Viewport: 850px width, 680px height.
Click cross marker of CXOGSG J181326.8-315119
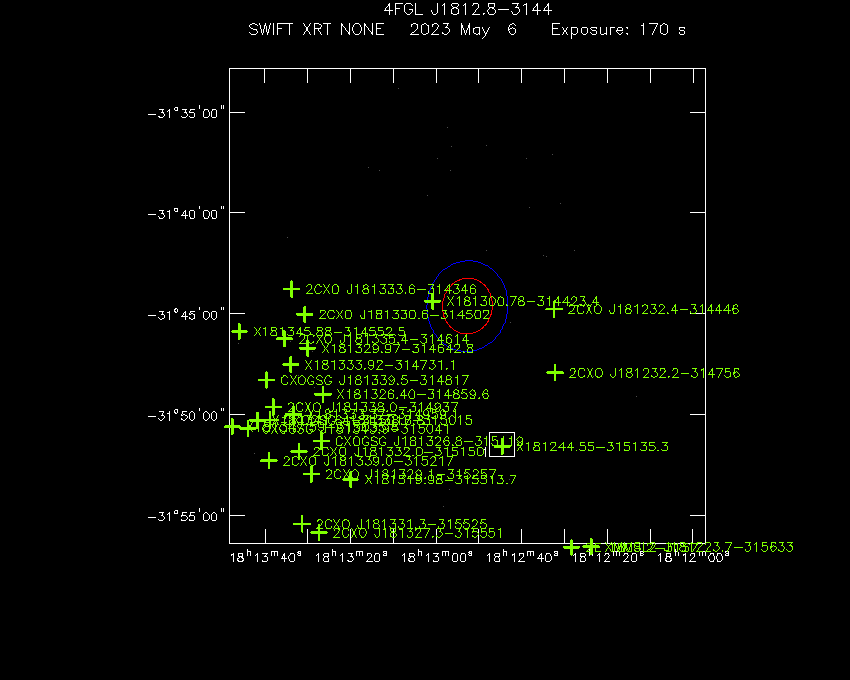[321, 441]
